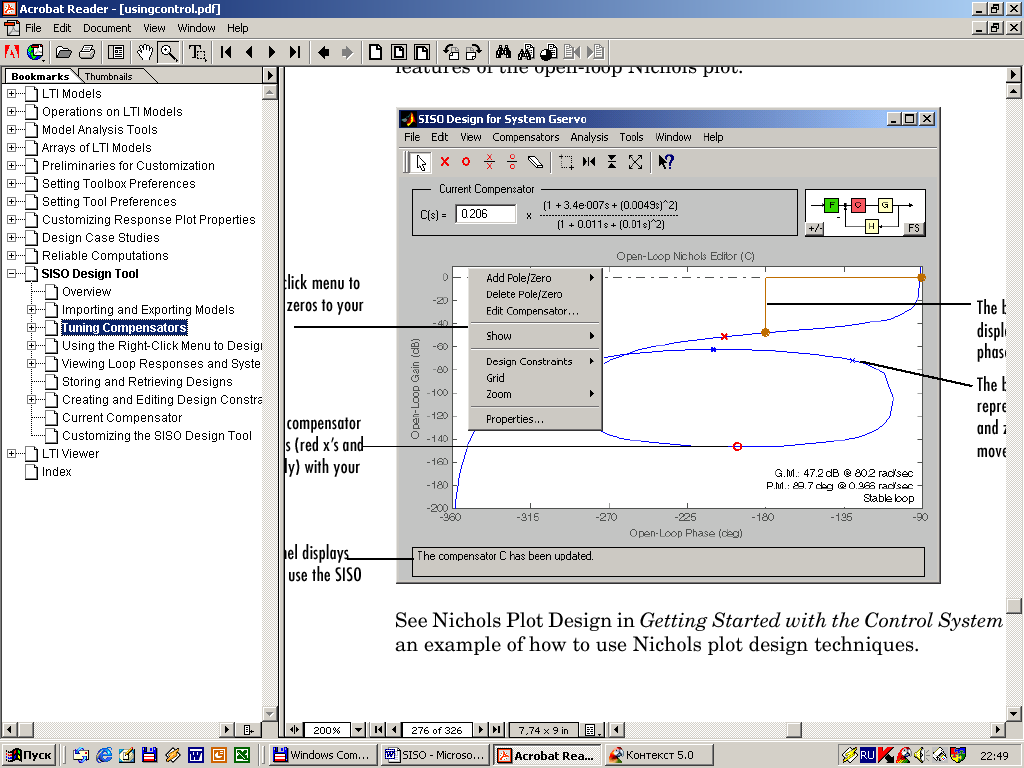Expand the Model Analysis Tools bookmark
Viewport: 1024px width, 768px height.
(12, 129)
